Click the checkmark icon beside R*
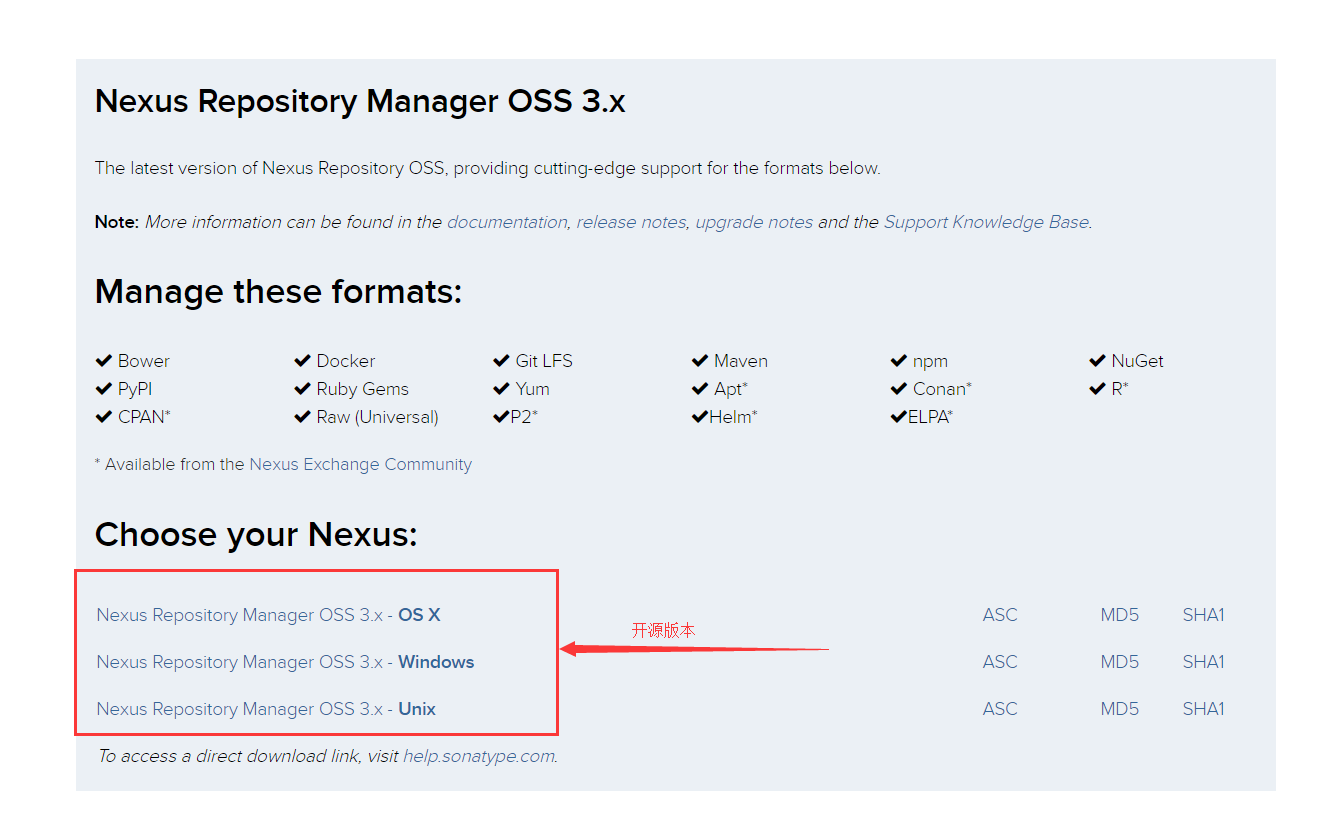This screenshot has height=829, width=1335. click(x=1097, y=389)
